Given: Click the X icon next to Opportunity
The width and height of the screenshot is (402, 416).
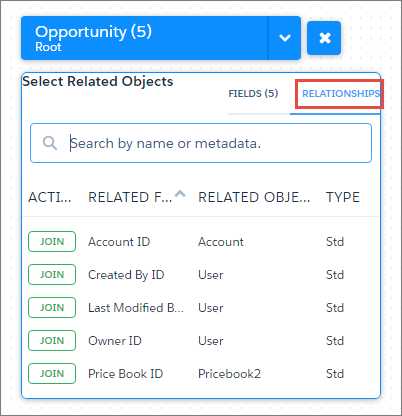Looking at the screenshot, I should pos(324,38).
